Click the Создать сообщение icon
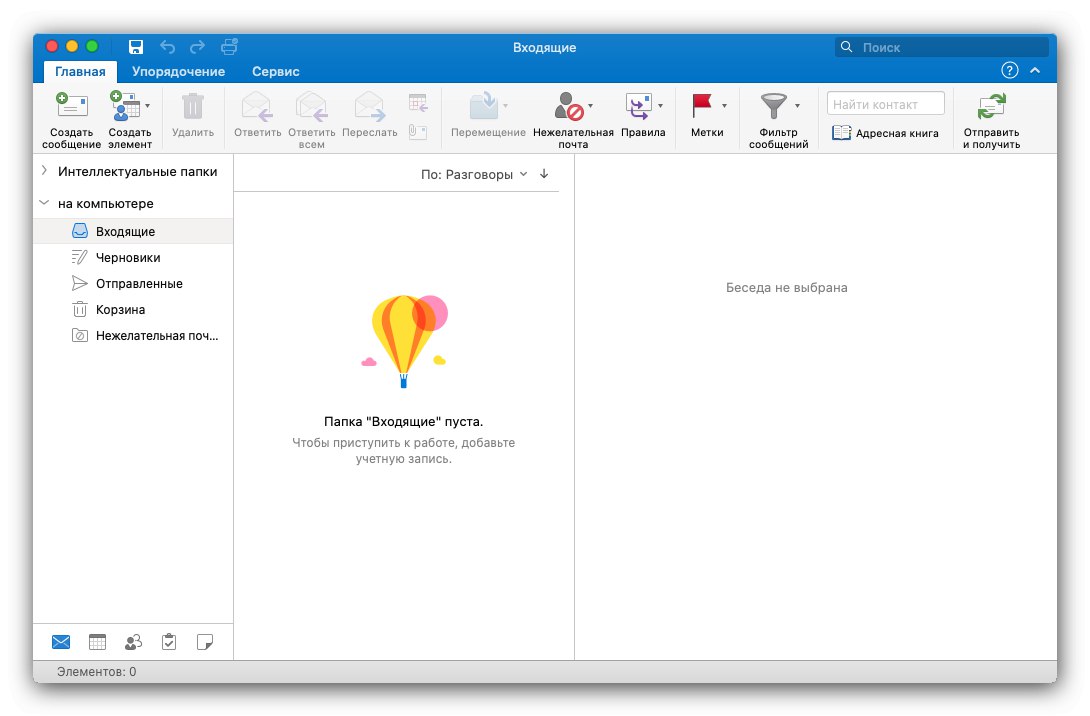This screenshot has height=716, width=1090. pyautogui.click(x=71, y=105)
